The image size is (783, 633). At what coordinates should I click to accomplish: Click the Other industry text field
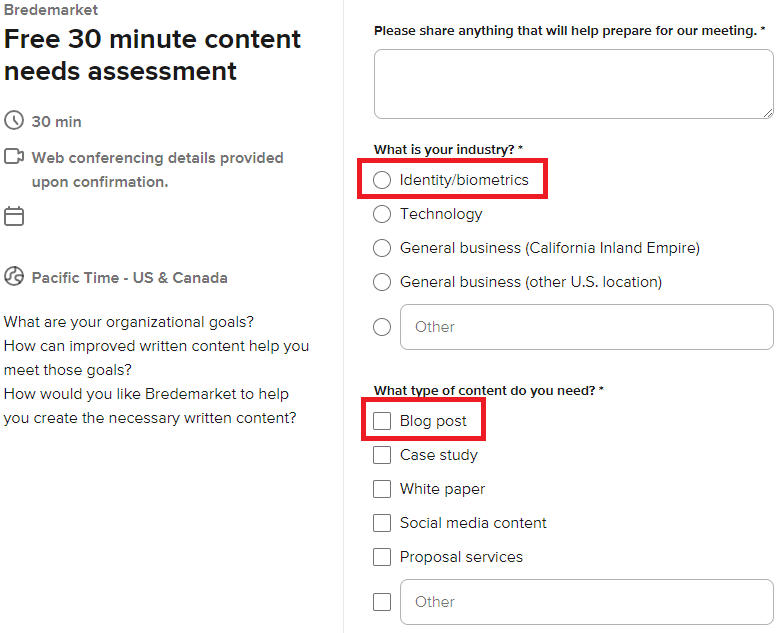click(x=586, y=327)
